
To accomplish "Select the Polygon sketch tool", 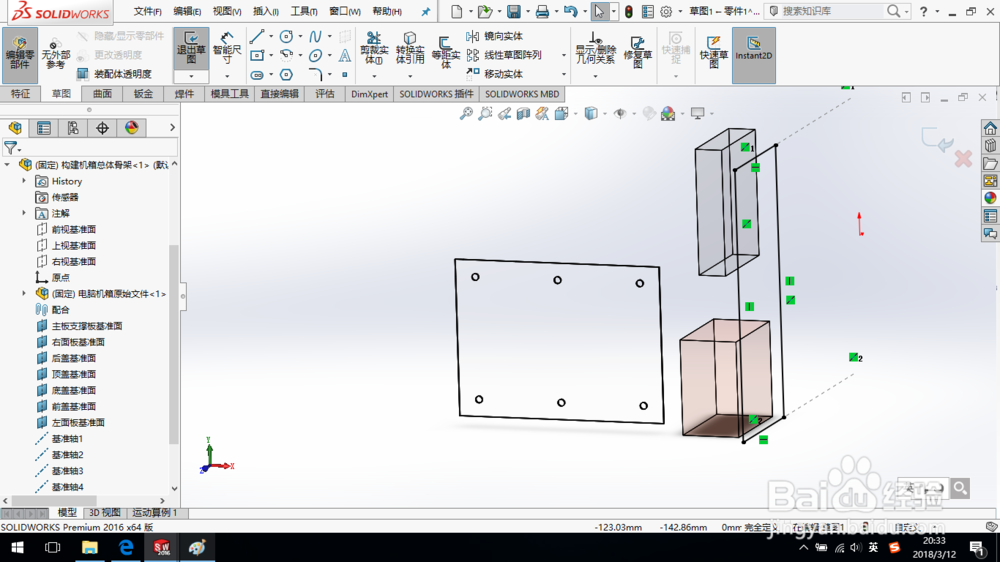I will (286, 75).
